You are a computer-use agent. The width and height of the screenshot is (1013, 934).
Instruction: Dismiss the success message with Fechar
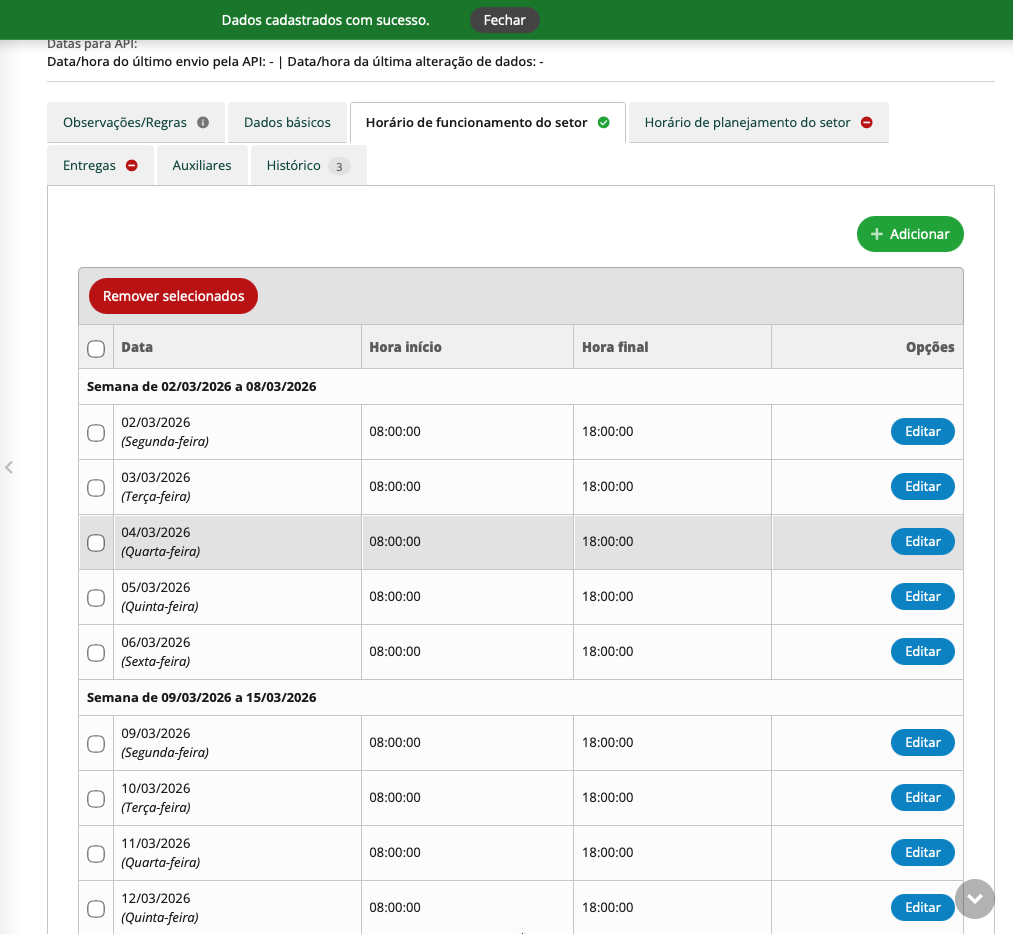[x=504, y=20]
